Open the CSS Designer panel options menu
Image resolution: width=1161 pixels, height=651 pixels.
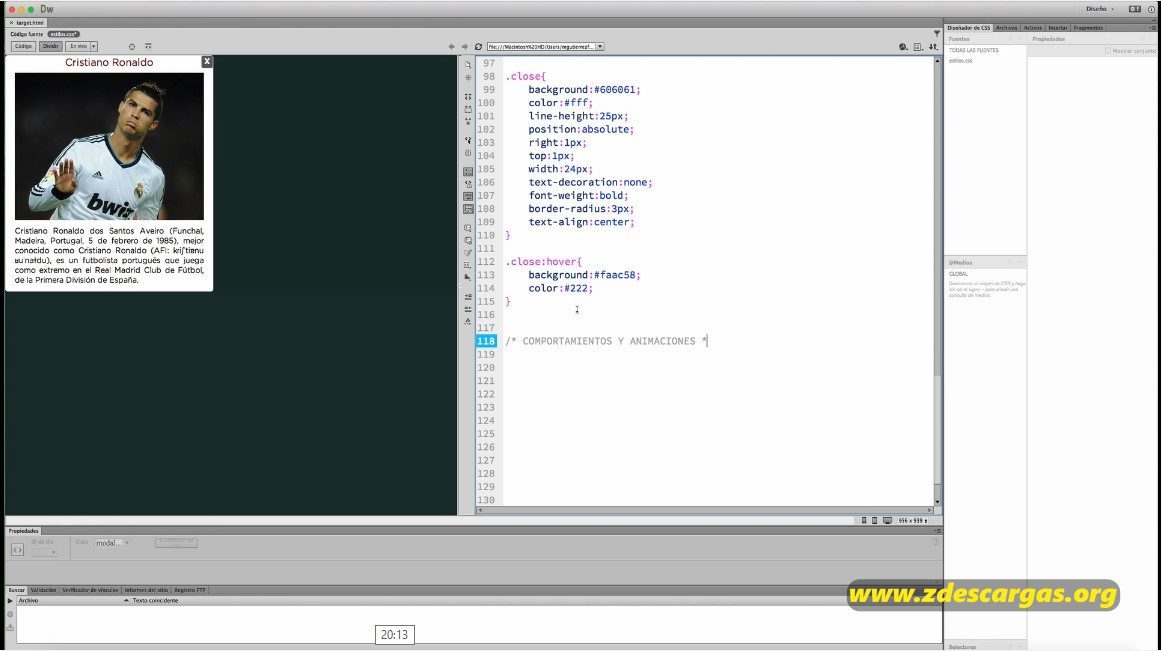click(1153, 27)
